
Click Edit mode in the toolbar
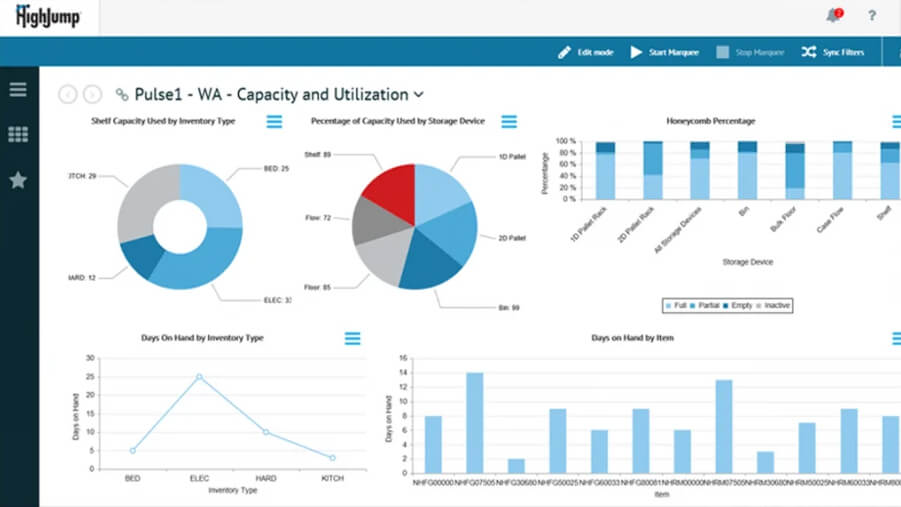pyautogui.click(x=586, y=52)
